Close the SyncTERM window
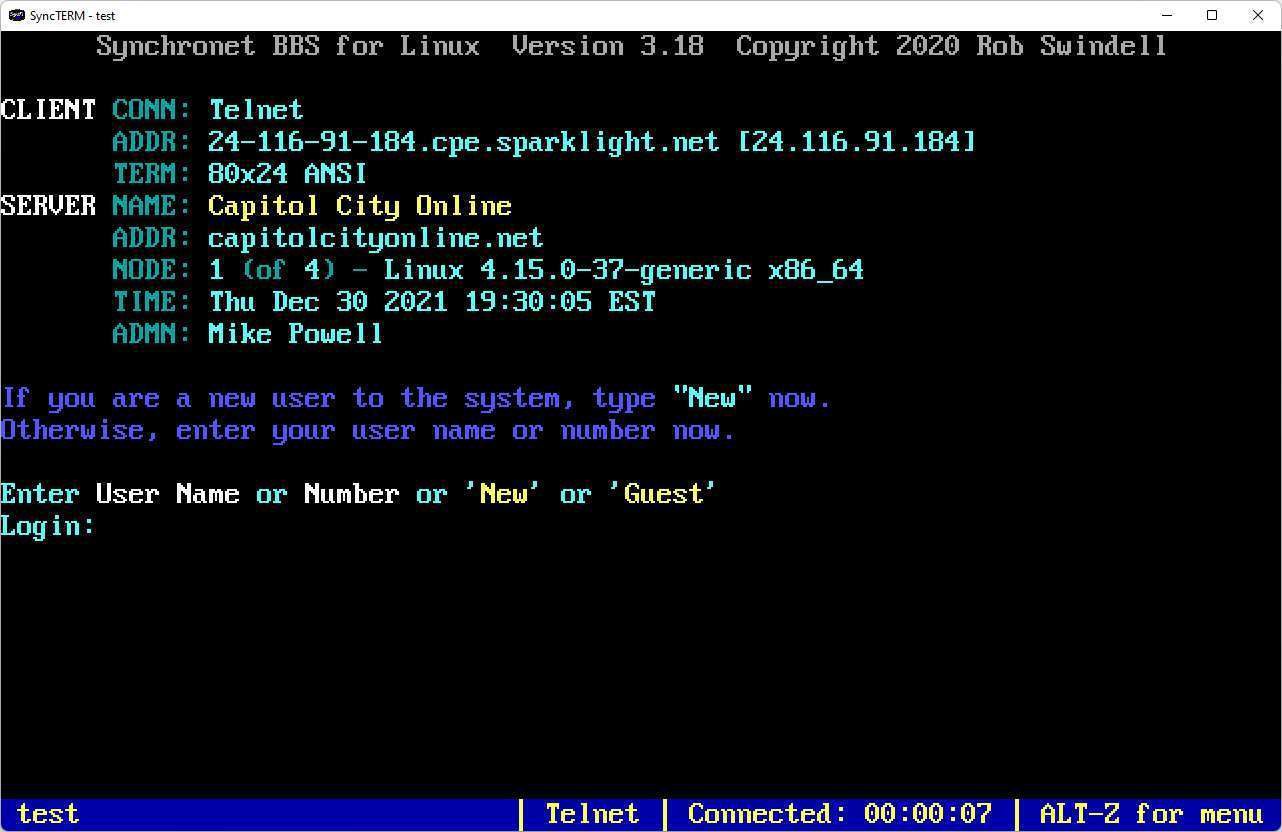1282x832 pixels. pyautogui.click(x=1258, y=15)
